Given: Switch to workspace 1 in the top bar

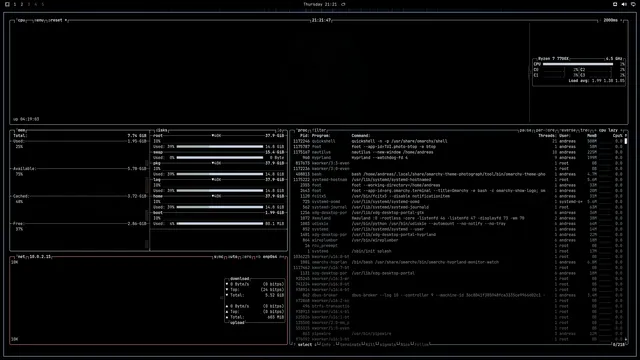Looking at the screenshot, I should pyautogui.click(x=15, y=4).
